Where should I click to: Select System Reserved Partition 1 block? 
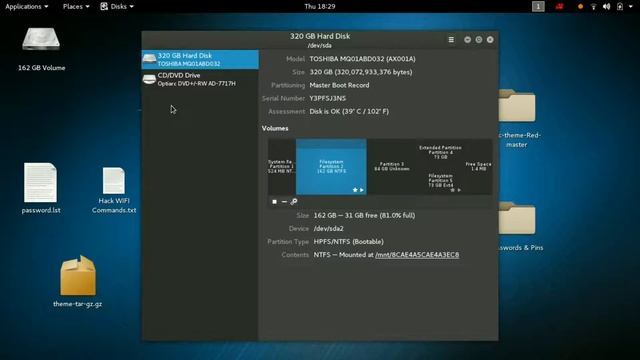pos(282,167)
